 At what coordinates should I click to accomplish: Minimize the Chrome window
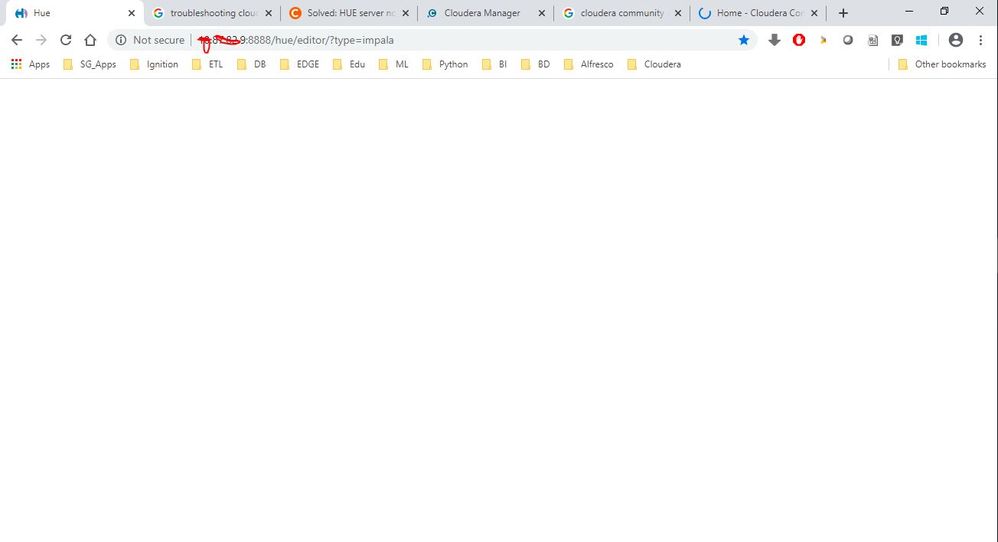click(x=909, y=11)
